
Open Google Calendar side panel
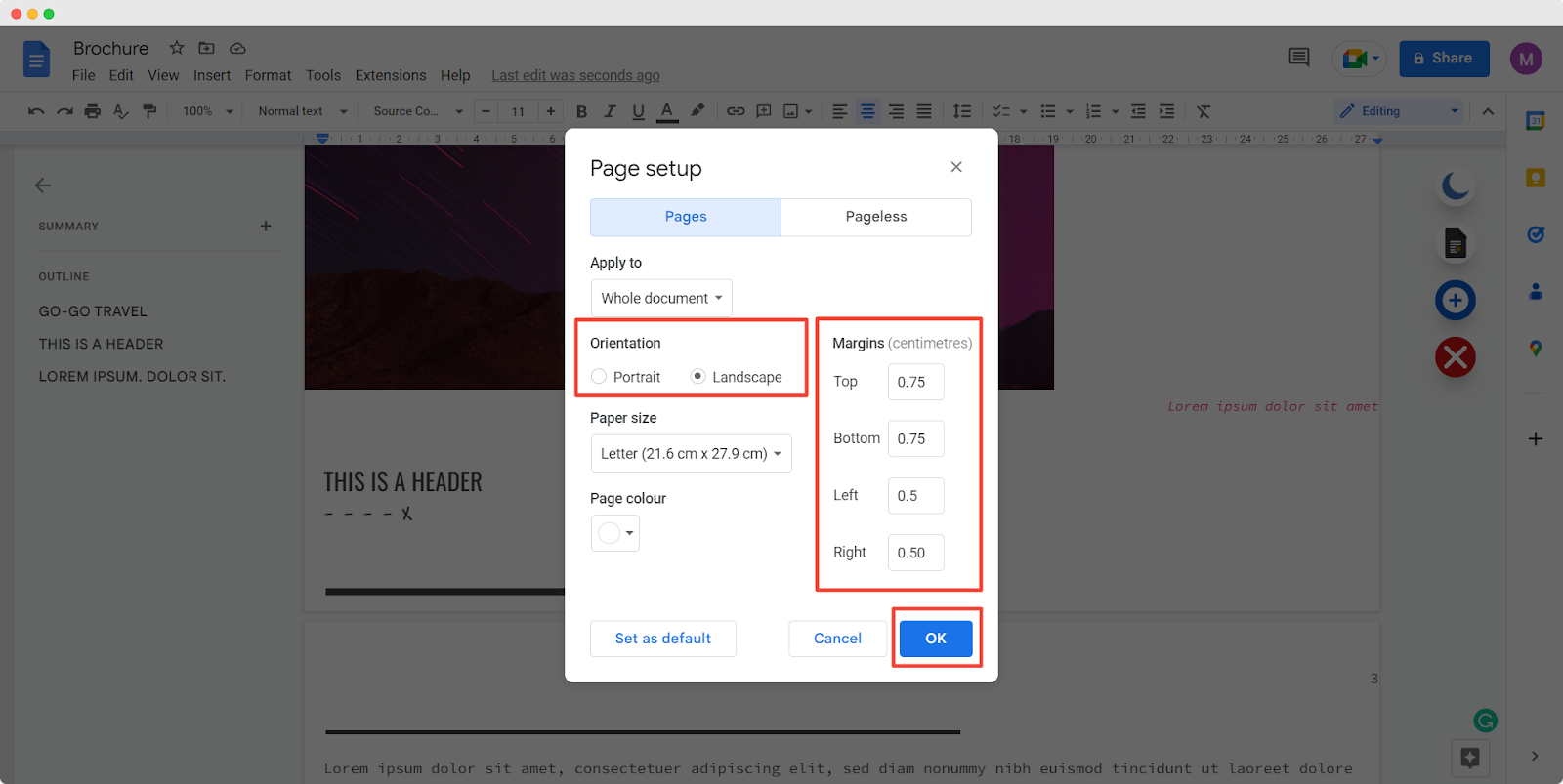coord(1536,121)
